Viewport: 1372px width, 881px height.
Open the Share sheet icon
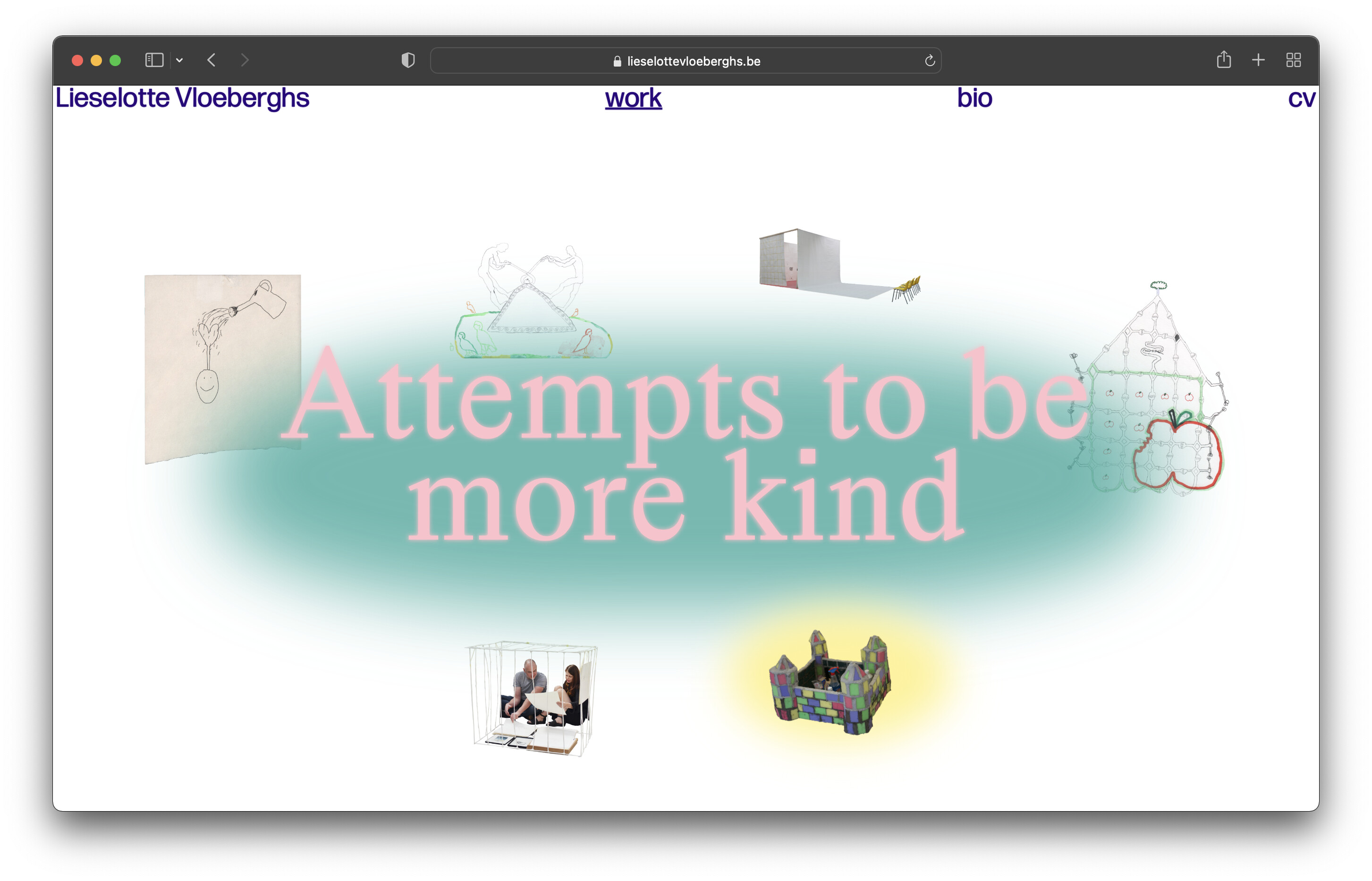point(1223,59)
